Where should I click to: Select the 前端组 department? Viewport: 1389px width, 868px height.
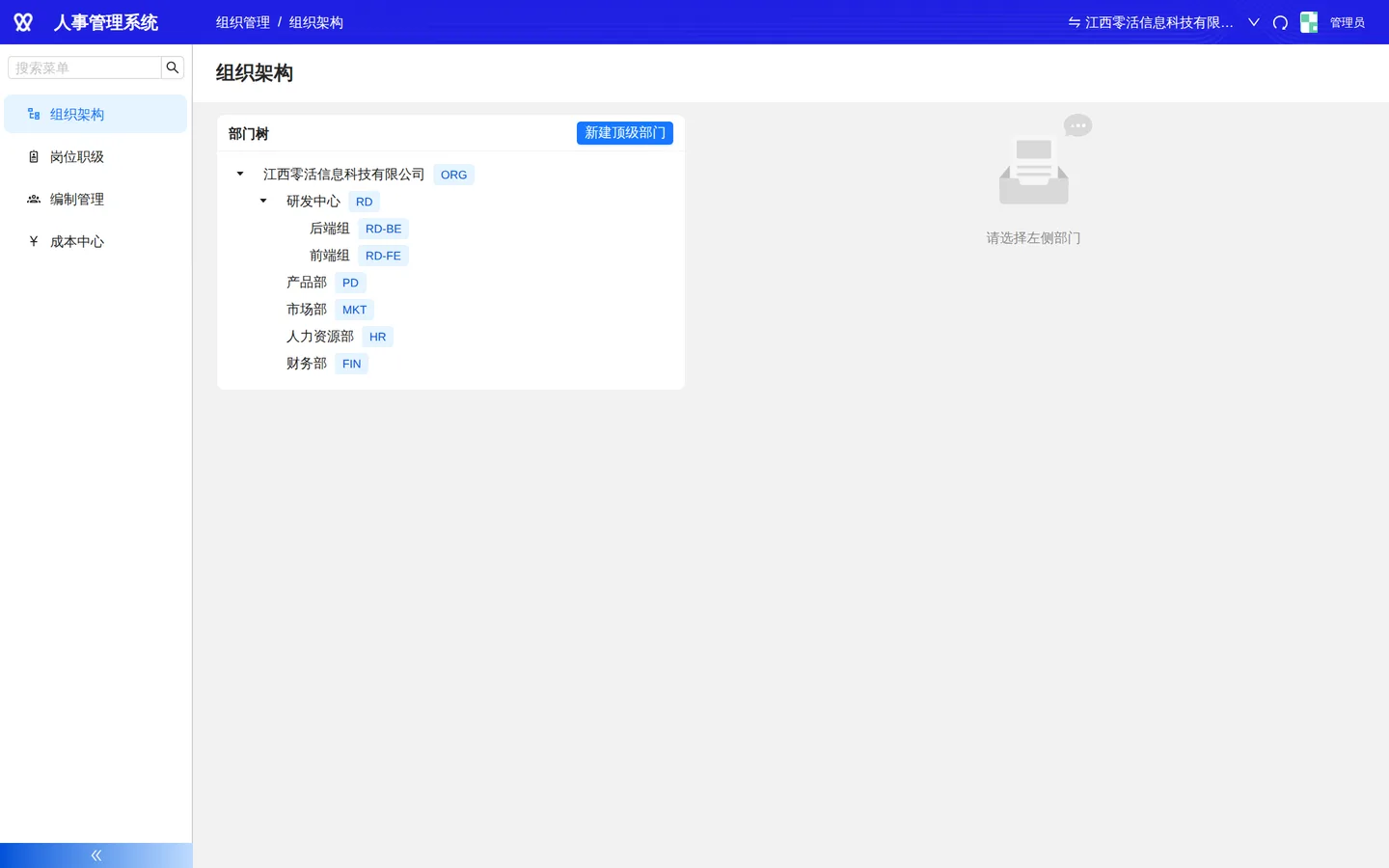(330, 256)
